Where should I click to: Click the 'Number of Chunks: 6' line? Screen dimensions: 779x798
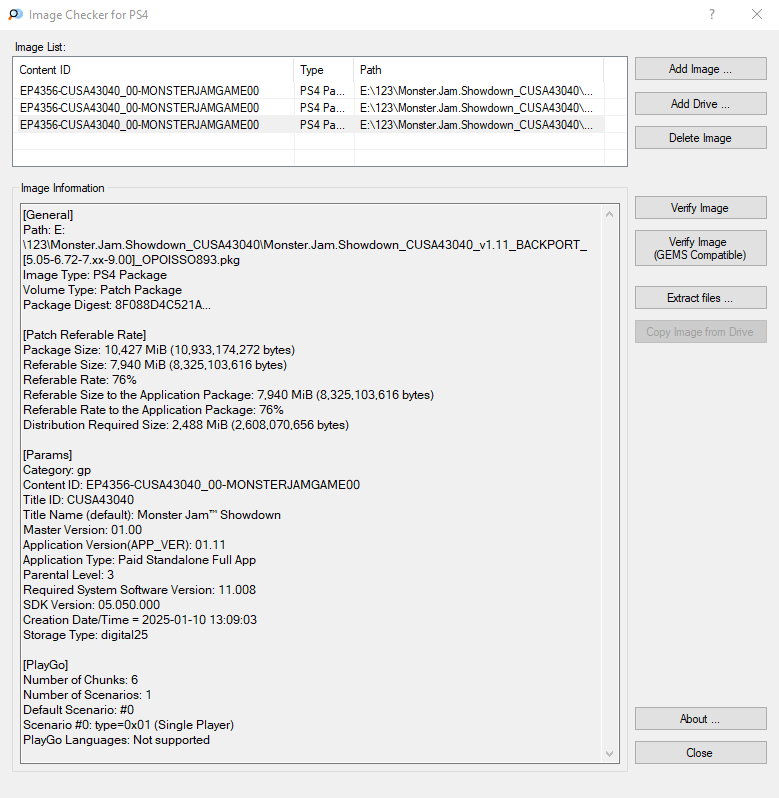click(x=80, y=680)
